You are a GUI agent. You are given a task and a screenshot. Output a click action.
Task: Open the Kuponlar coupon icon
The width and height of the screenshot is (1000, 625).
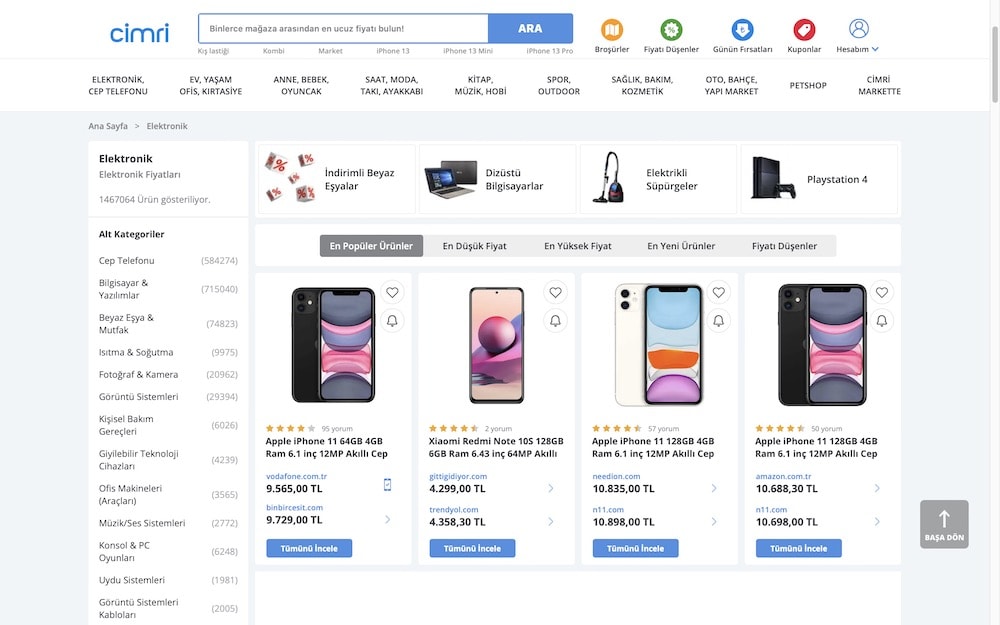(x=804, y=31)
